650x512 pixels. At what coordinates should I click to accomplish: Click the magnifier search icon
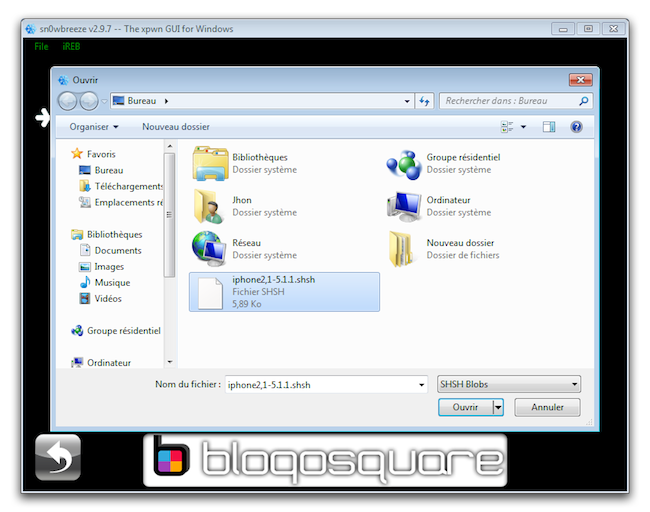coord(584,101)
